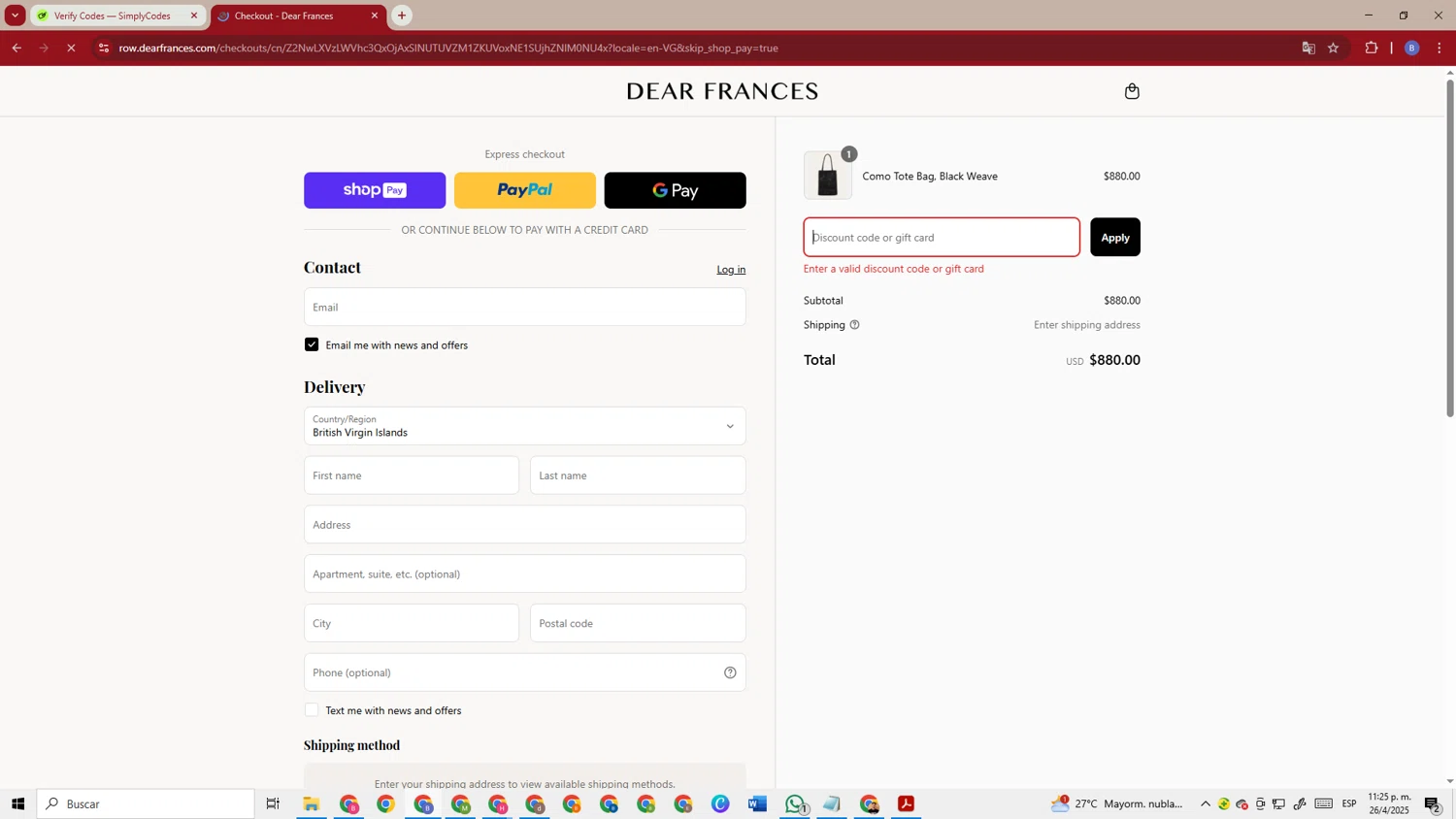Pay with the Google Pay button
1456x819 pixels.
pyautogui.click(x=676, y=190)
